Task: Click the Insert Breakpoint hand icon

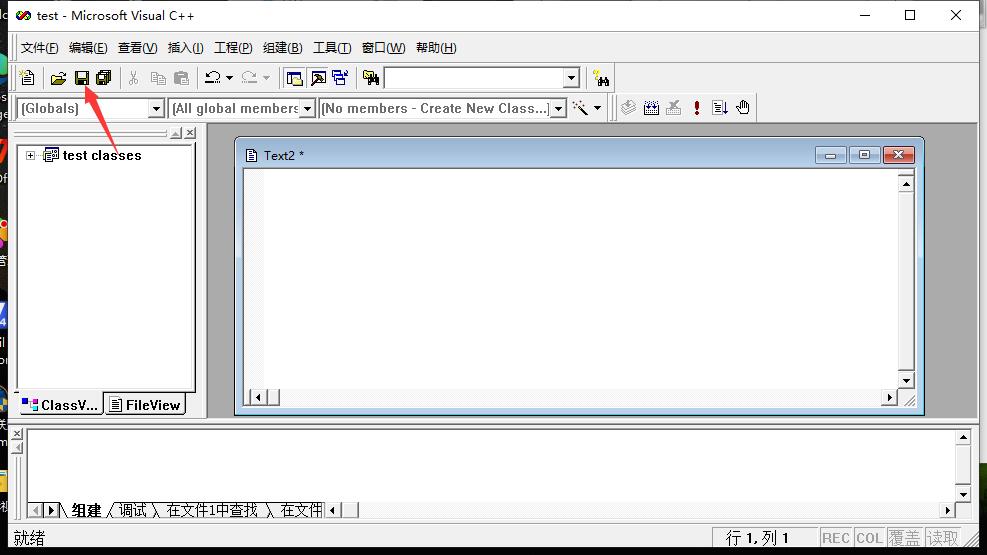Action: tap(743, 108)
